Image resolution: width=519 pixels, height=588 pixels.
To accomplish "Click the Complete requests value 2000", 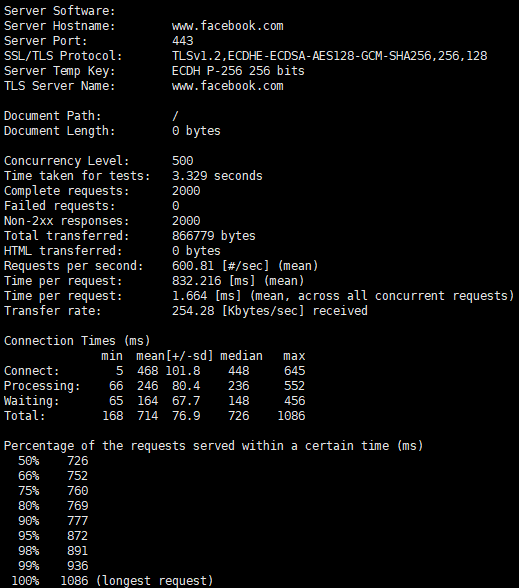I will click(186, 191).
